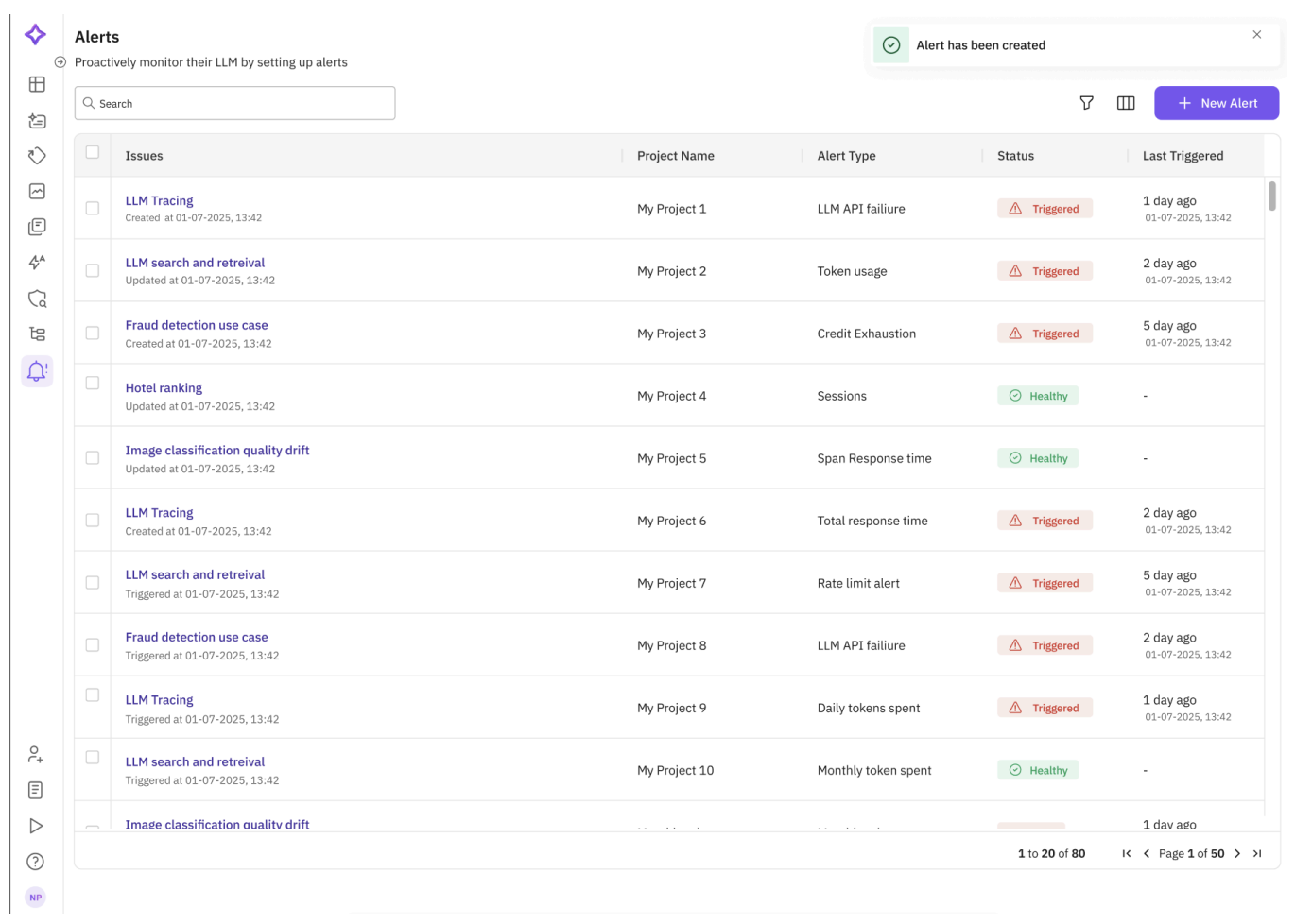1295x924 pixels.
Task: Expand the sidebar with the arrow toggle
Action: click(60, 61)
